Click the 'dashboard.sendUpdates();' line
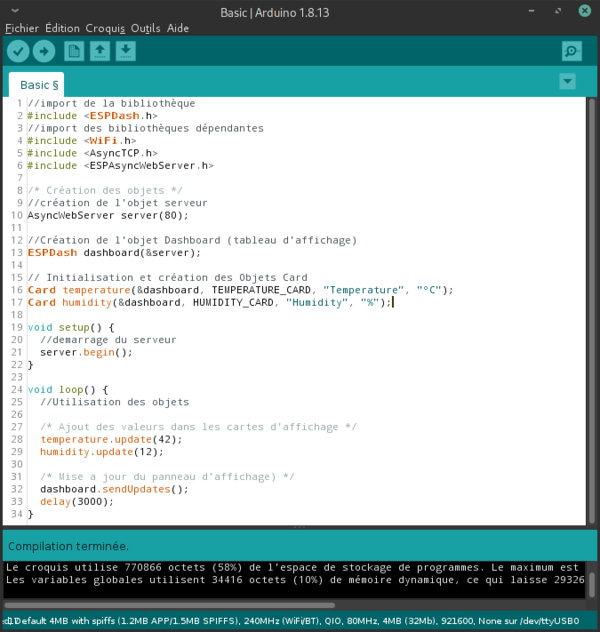Image resolution: width=600 pixels, height=632 pixels. click(114, 489)
